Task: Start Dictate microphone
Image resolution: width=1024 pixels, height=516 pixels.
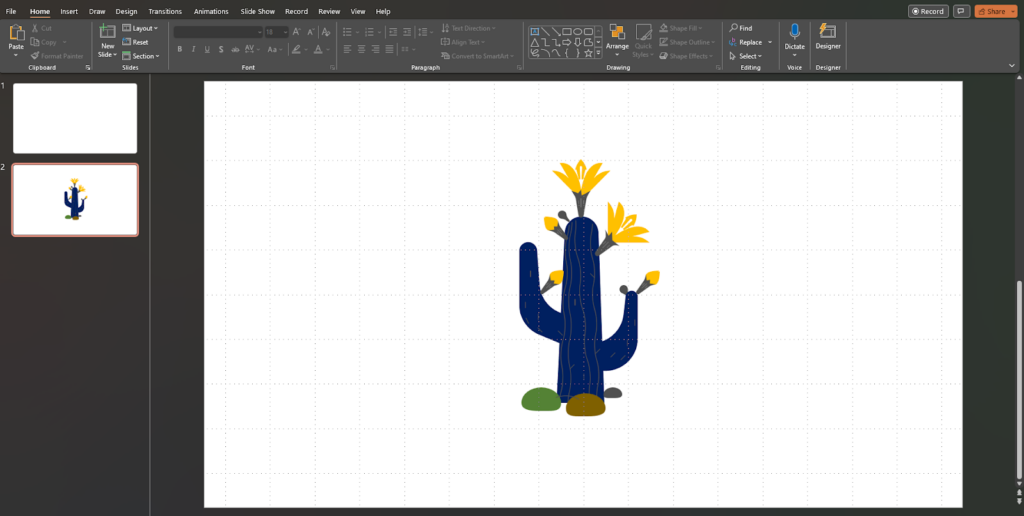Action: click(795, 33)
